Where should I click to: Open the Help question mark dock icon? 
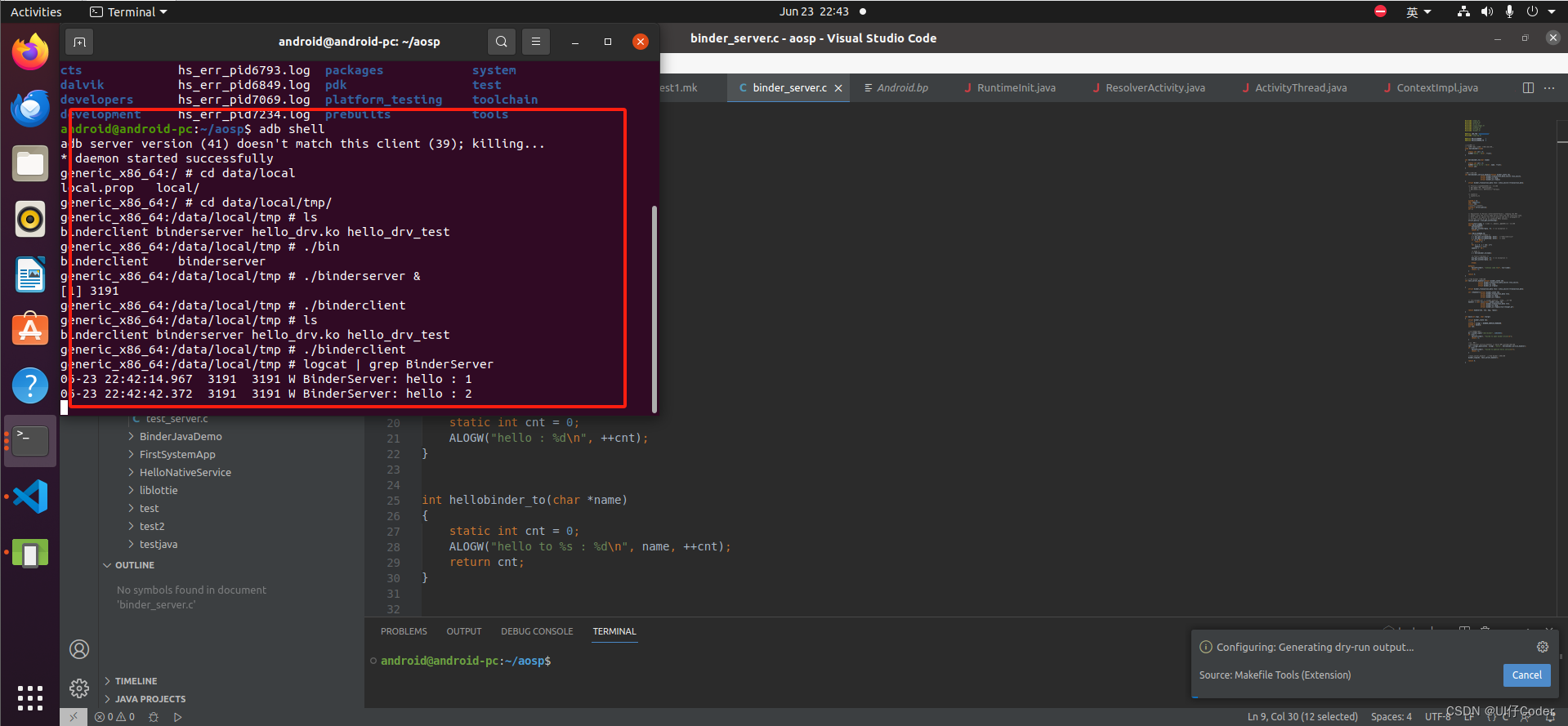pos(30,385)
